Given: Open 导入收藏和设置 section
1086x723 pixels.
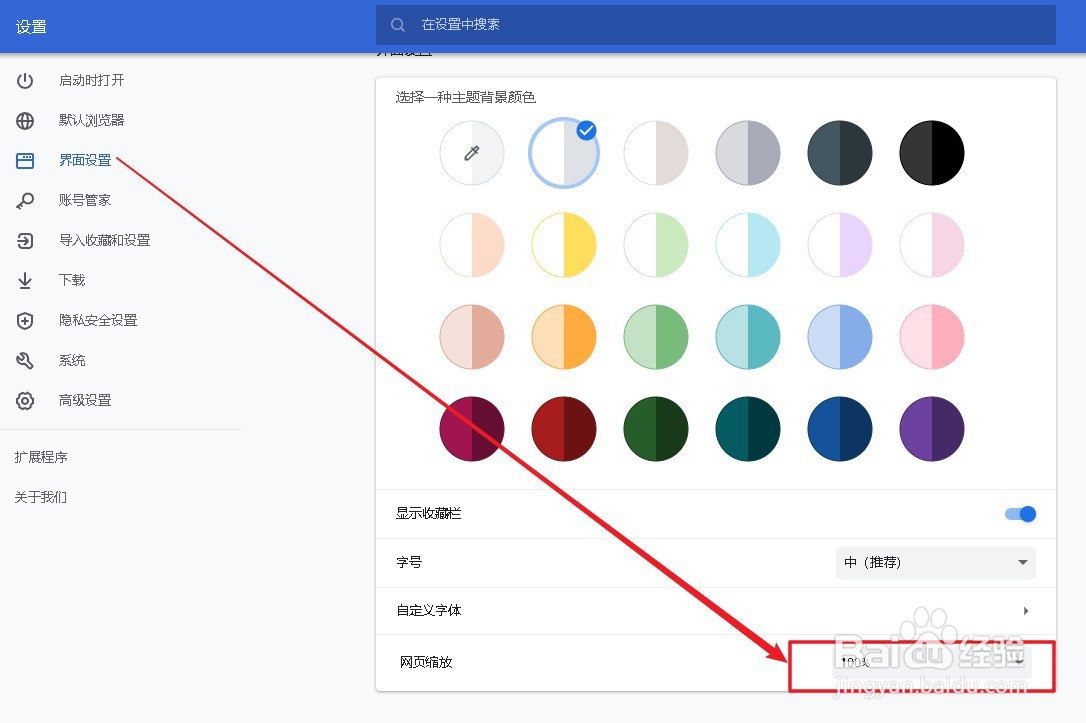Looking at the screenshot, I should [105, 240].
